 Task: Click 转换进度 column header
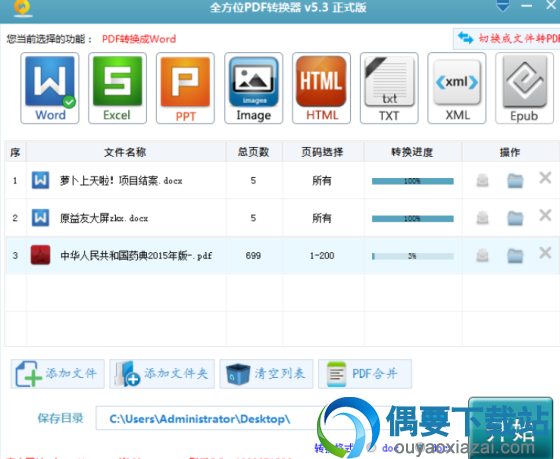tap(412, 152)
